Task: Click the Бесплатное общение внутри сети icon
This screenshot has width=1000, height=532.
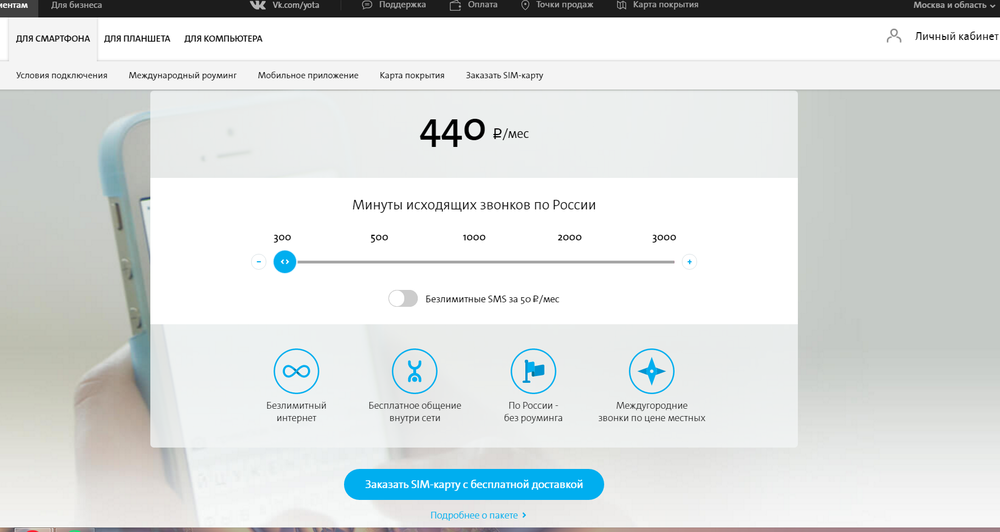Action: pyautogui.click(x=415, y=371)
